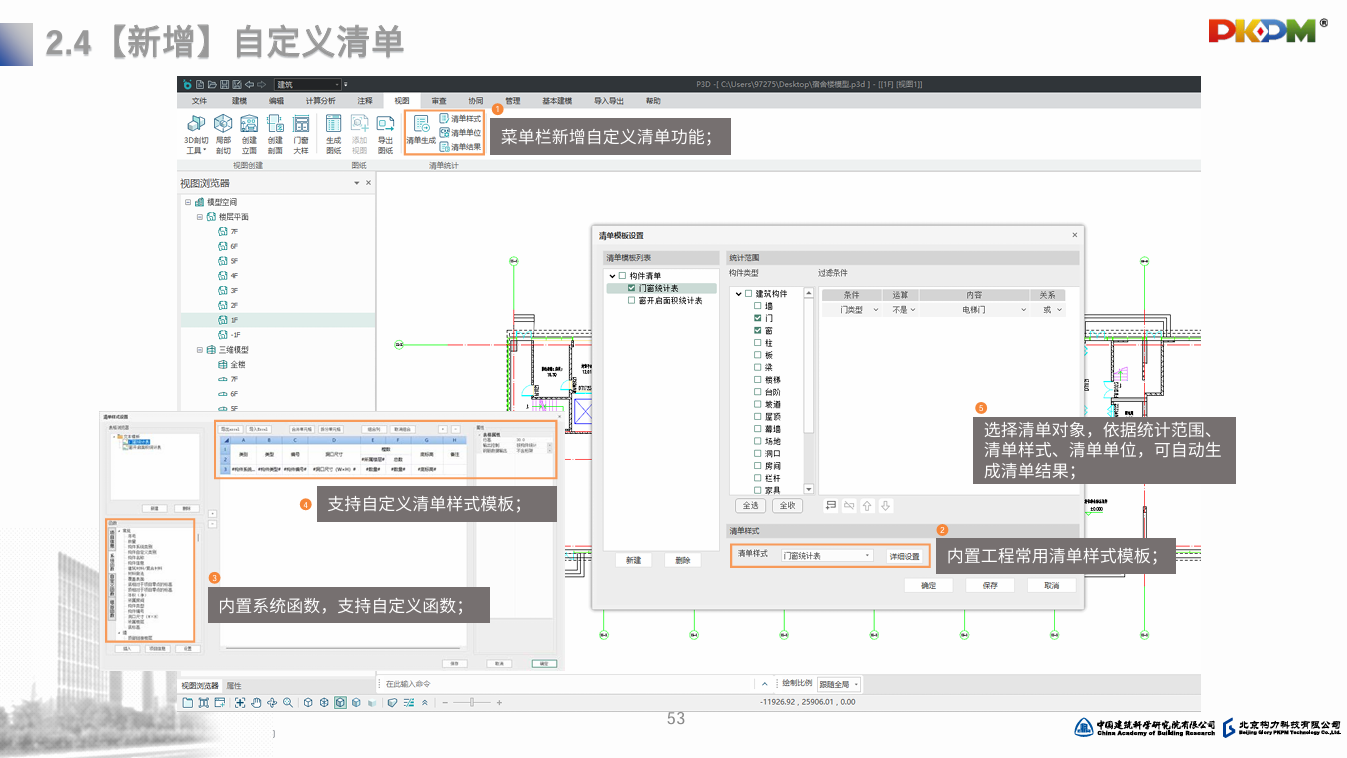Adjust the status bar zoom slider
Image resolution: width=1347 pixels, height=758 pixels.
coord(471,703)
